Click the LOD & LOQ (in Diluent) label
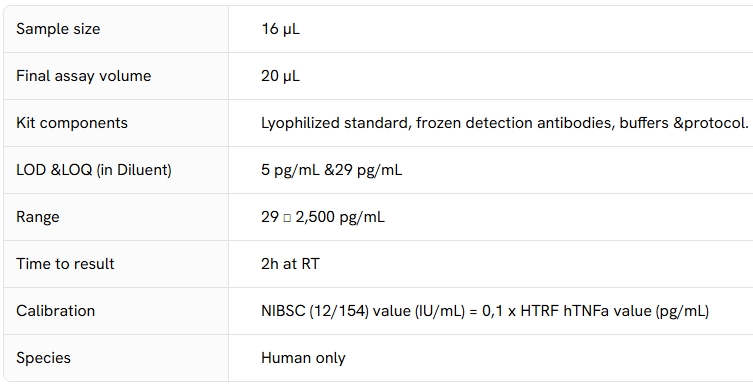Viewport: 753px width, 391px height. [94, 170]
